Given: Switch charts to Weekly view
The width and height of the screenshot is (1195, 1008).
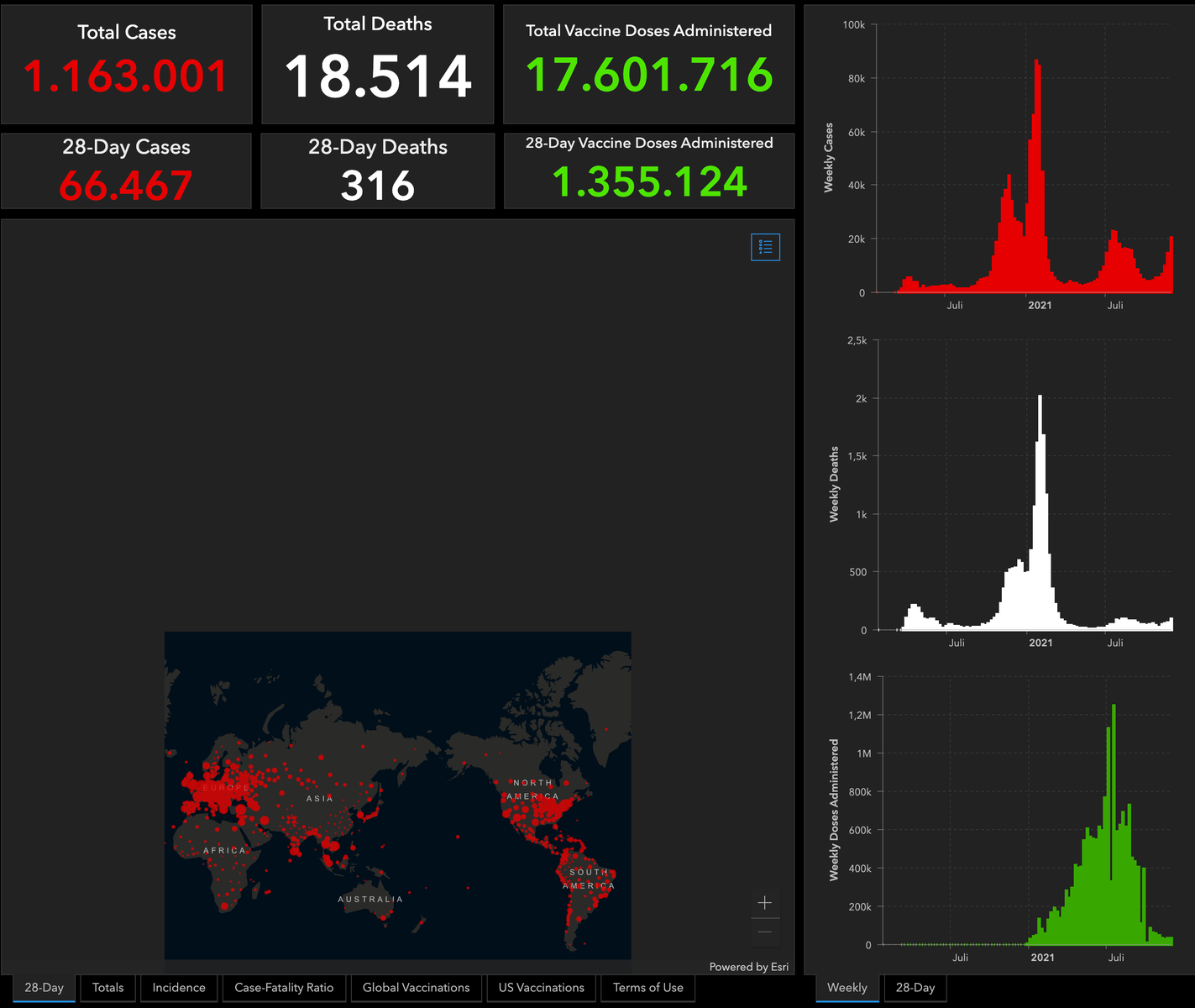Looking at the screenshot, I should (x=846, y=988).
